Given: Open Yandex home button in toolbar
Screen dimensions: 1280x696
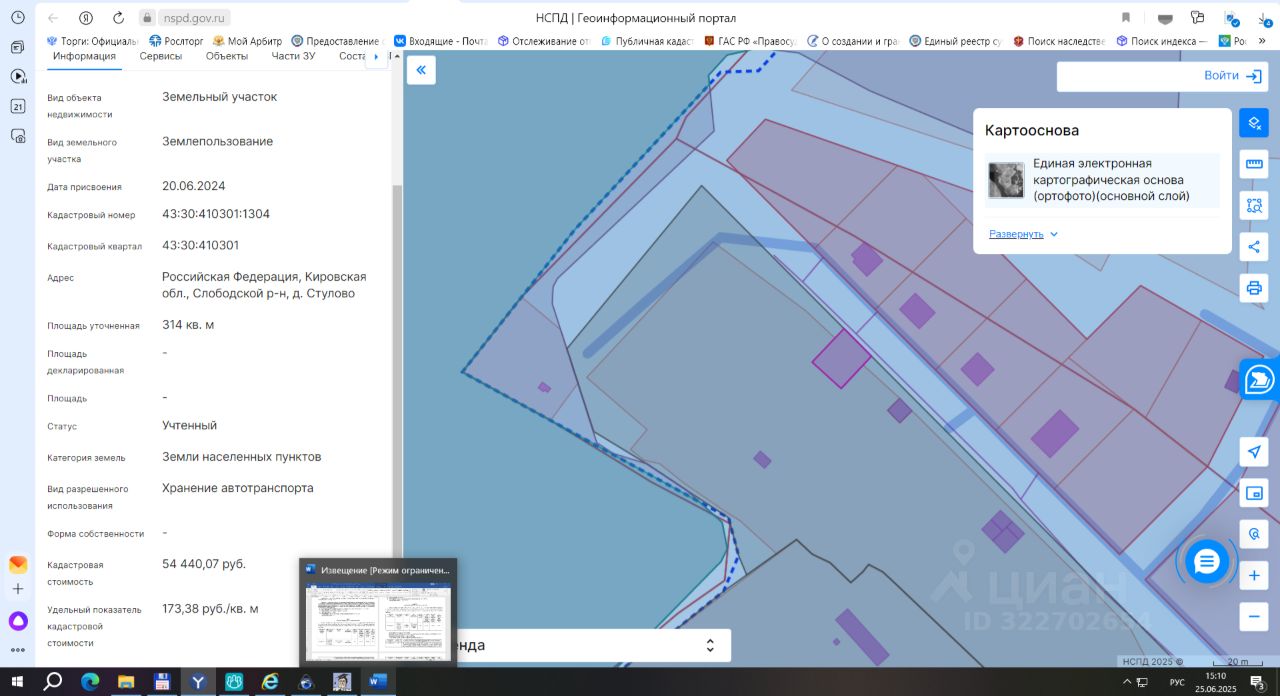Looking at the screenshot, I should (87, 18).
